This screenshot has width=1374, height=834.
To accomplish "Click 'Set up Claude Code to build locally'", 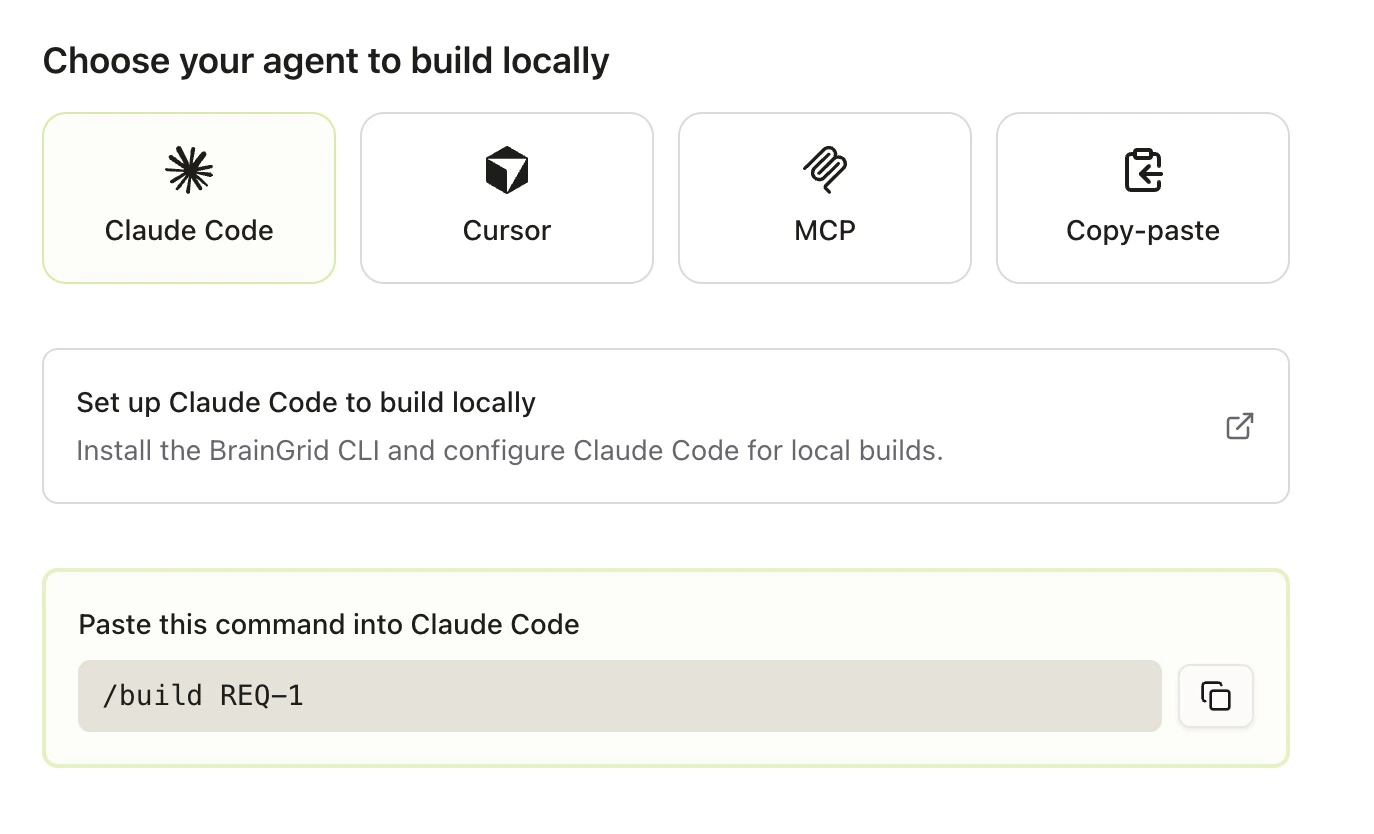I will pyautogui.click(x=306, y=402).
